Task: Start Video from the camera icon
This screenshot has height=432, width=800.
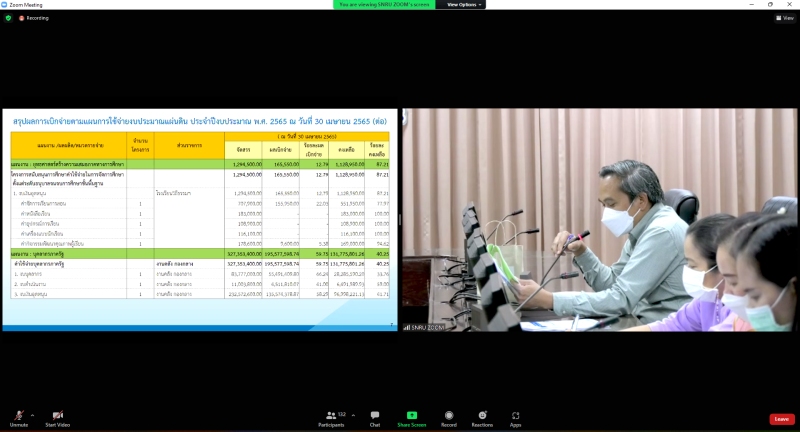Action: (x=58, y=415)
